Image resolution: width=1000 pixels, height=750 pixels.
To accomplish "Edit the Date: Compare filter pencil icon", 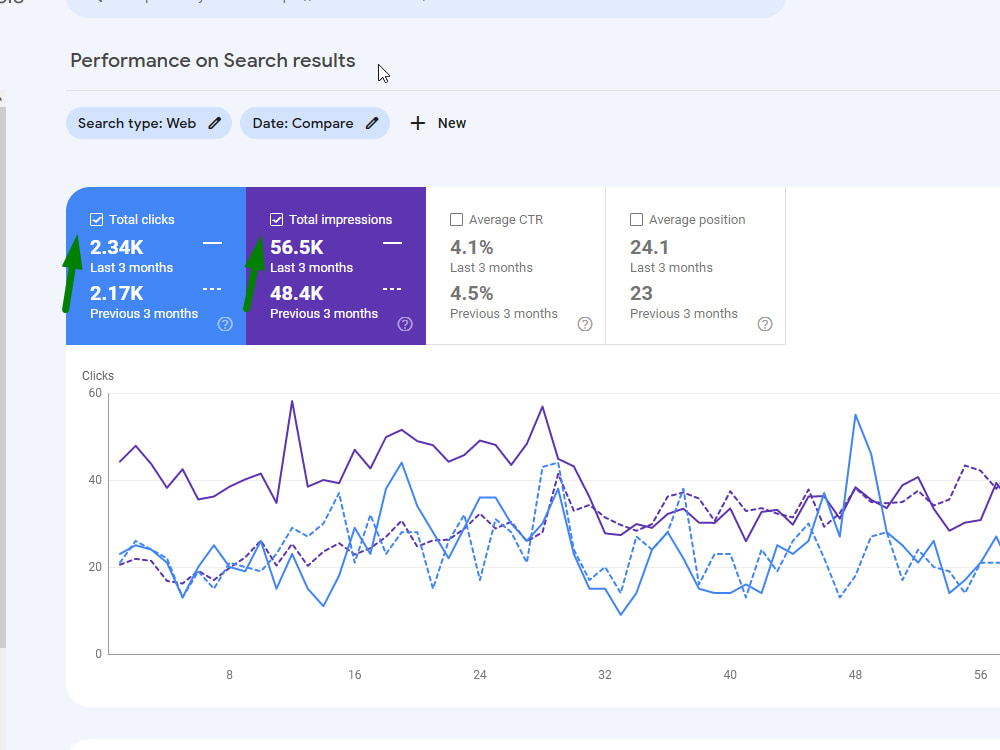I will 372,123.
